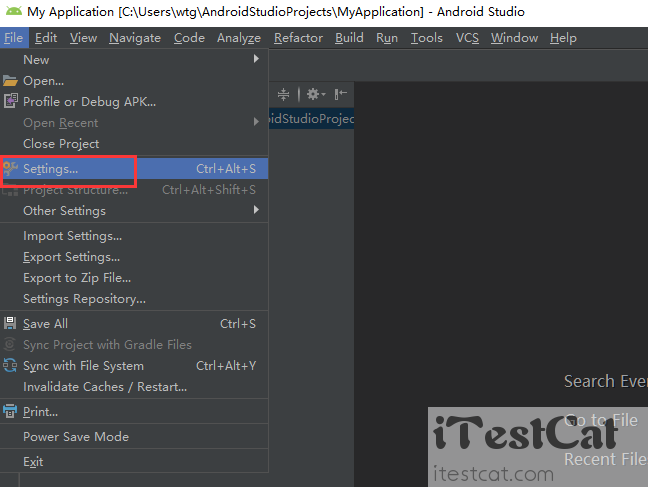Open the Code menu
Screen dimensions: 648x487
click(x=189, y=38)
